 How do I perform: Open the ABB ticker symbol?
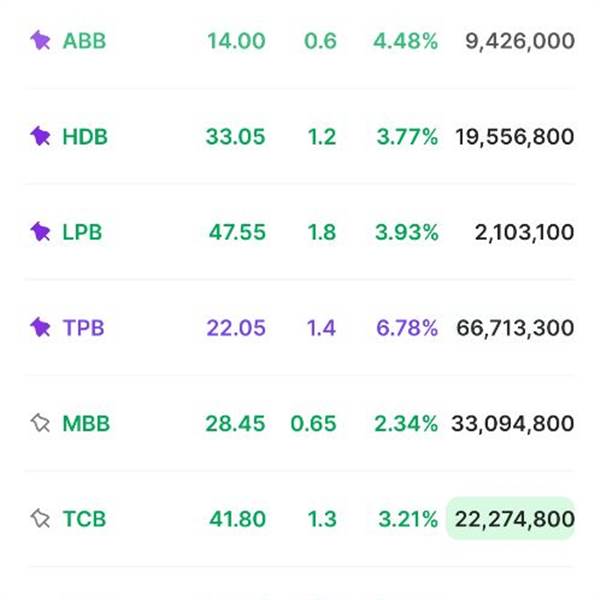84,41
